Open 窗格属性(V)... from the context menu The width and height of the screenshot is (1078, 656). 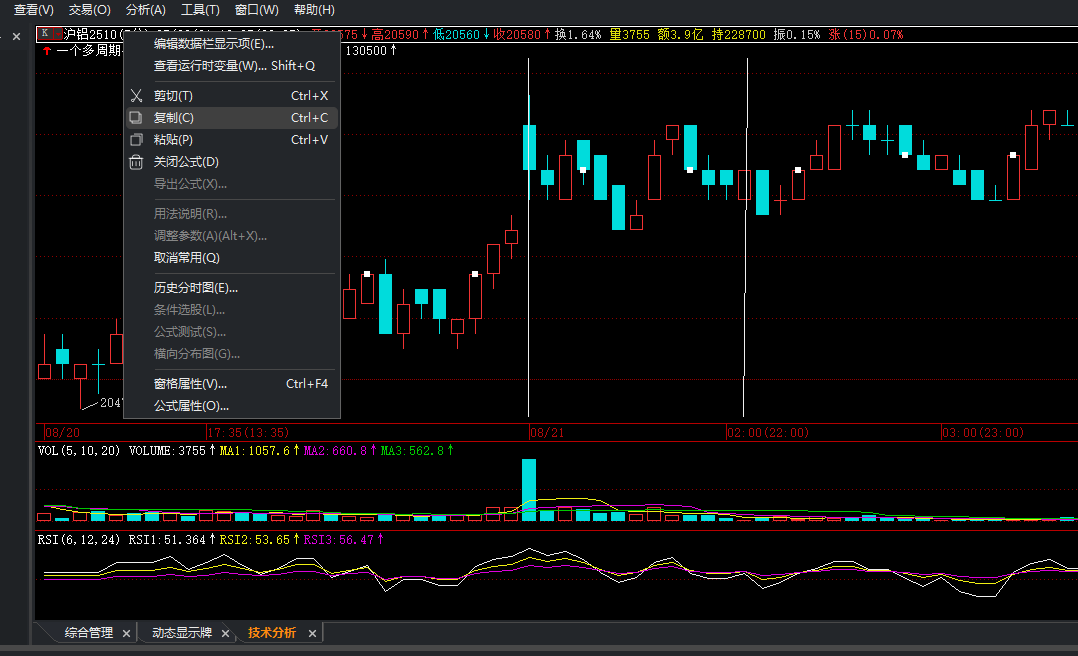pos(190,384)
